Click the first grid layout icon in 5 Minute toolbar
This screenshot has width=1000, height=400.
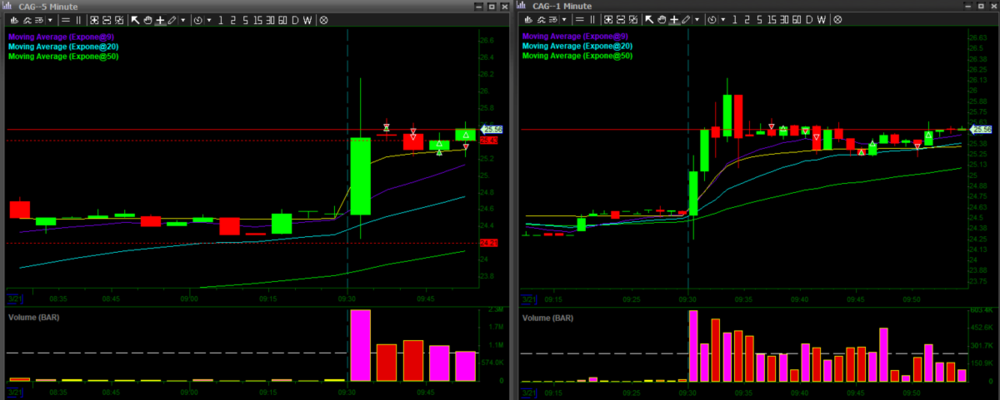click(94, 20)
